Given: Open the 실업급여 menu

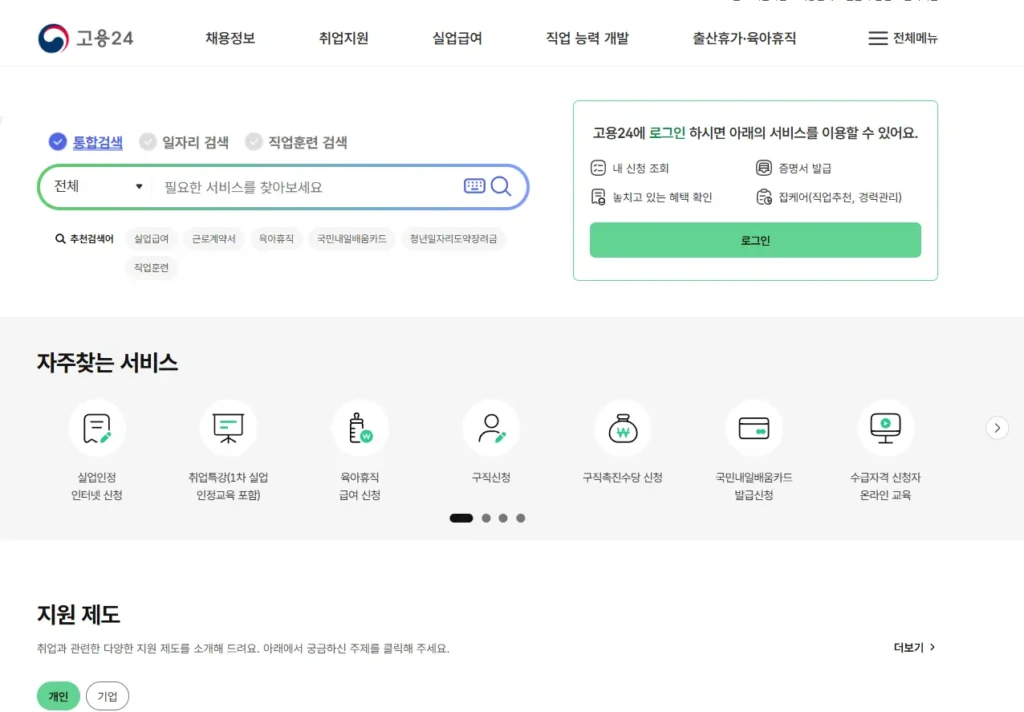Looking at the screenshot, I should click(455, 38).
